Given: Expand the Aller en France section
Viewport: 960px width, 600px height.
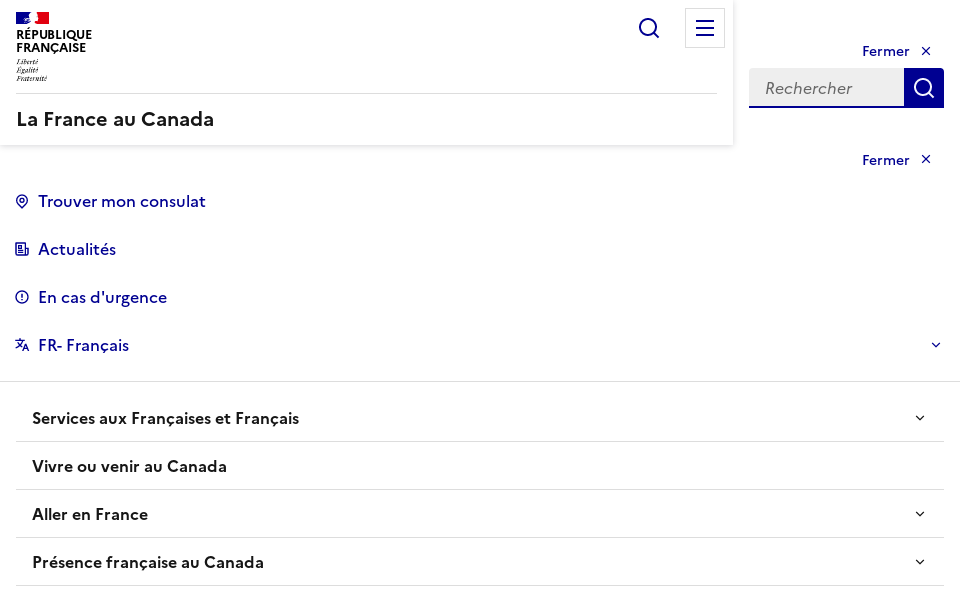Looking at the screenshot, I should point(920,514).
